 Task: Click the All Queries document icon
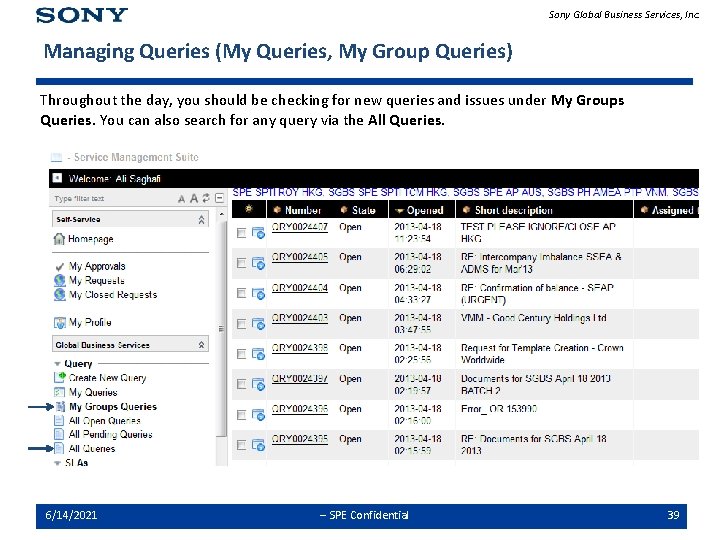59,448
